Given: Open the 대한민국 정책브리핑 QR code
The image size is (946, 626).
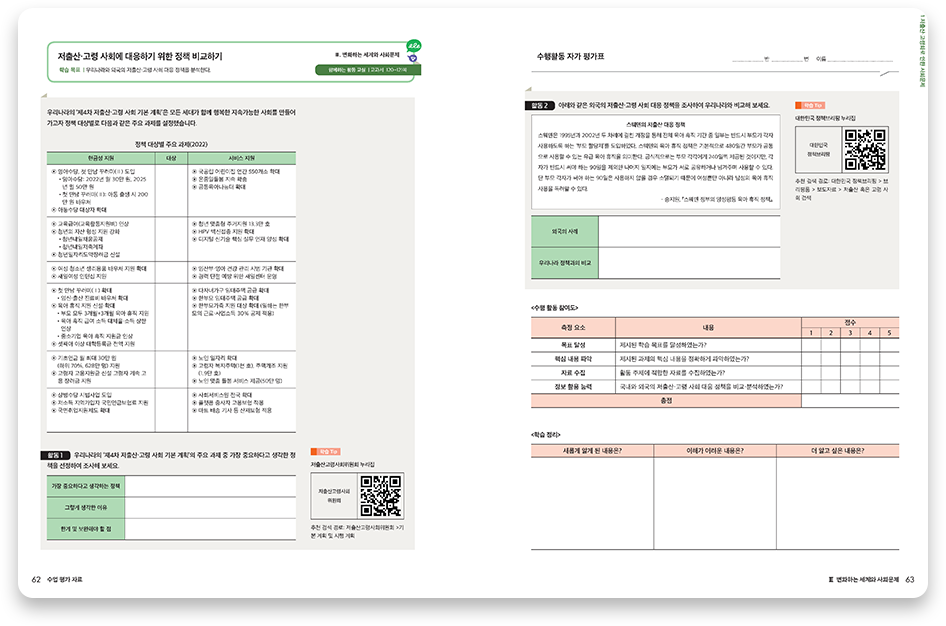Looking at the screenshot, I should 865,150.
